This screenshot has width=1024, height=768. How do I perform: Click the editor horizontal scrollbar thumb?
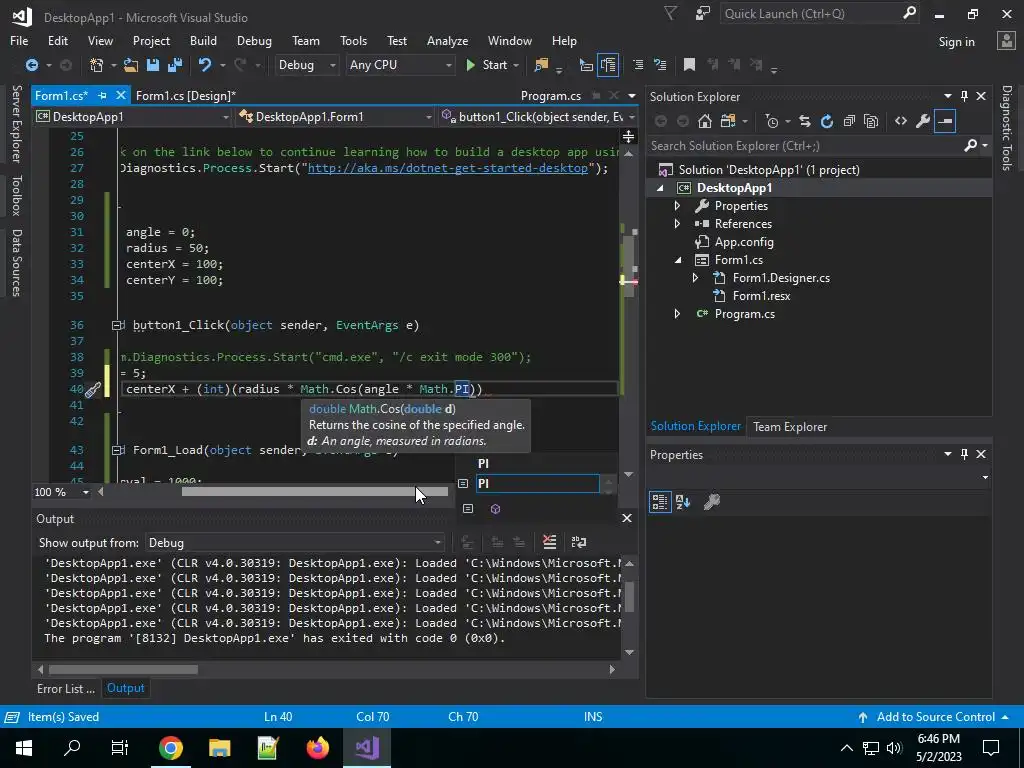click(x=314, y=492)
